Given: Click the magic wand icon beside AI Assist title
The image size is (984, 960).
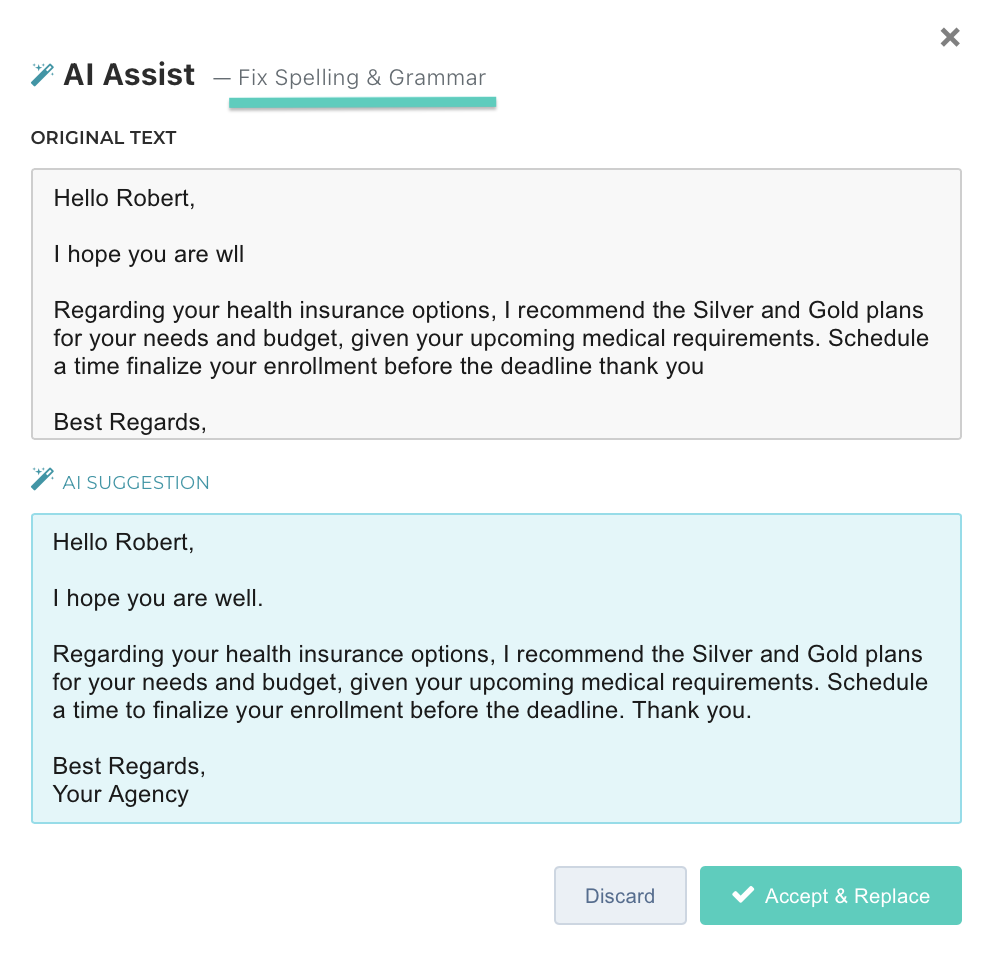Looking at the screenshot, I should 42,75.
